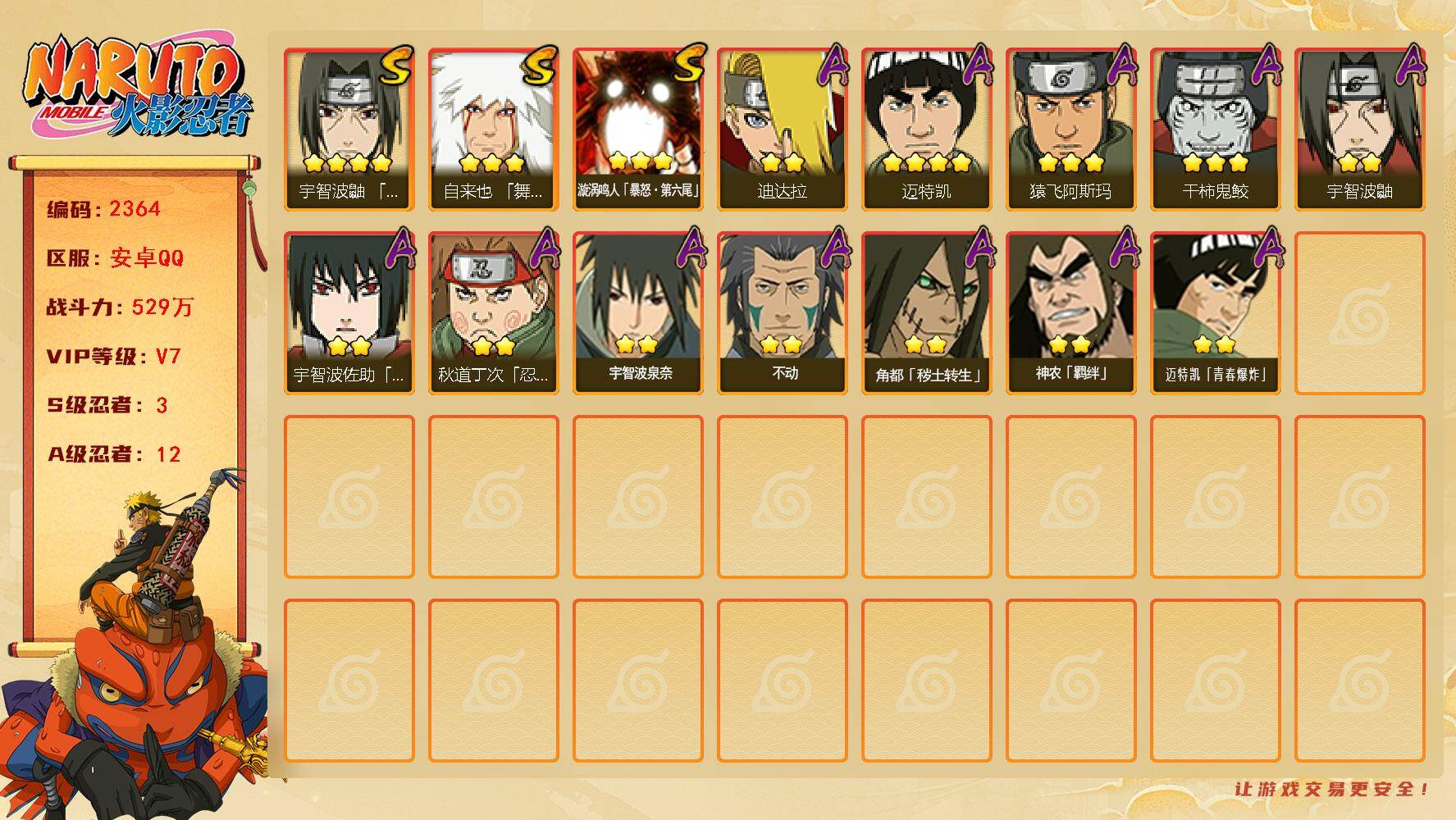The image size is (1456, 820).
Task: Select the 秋道丁次 ninja card
Action: 494,313
